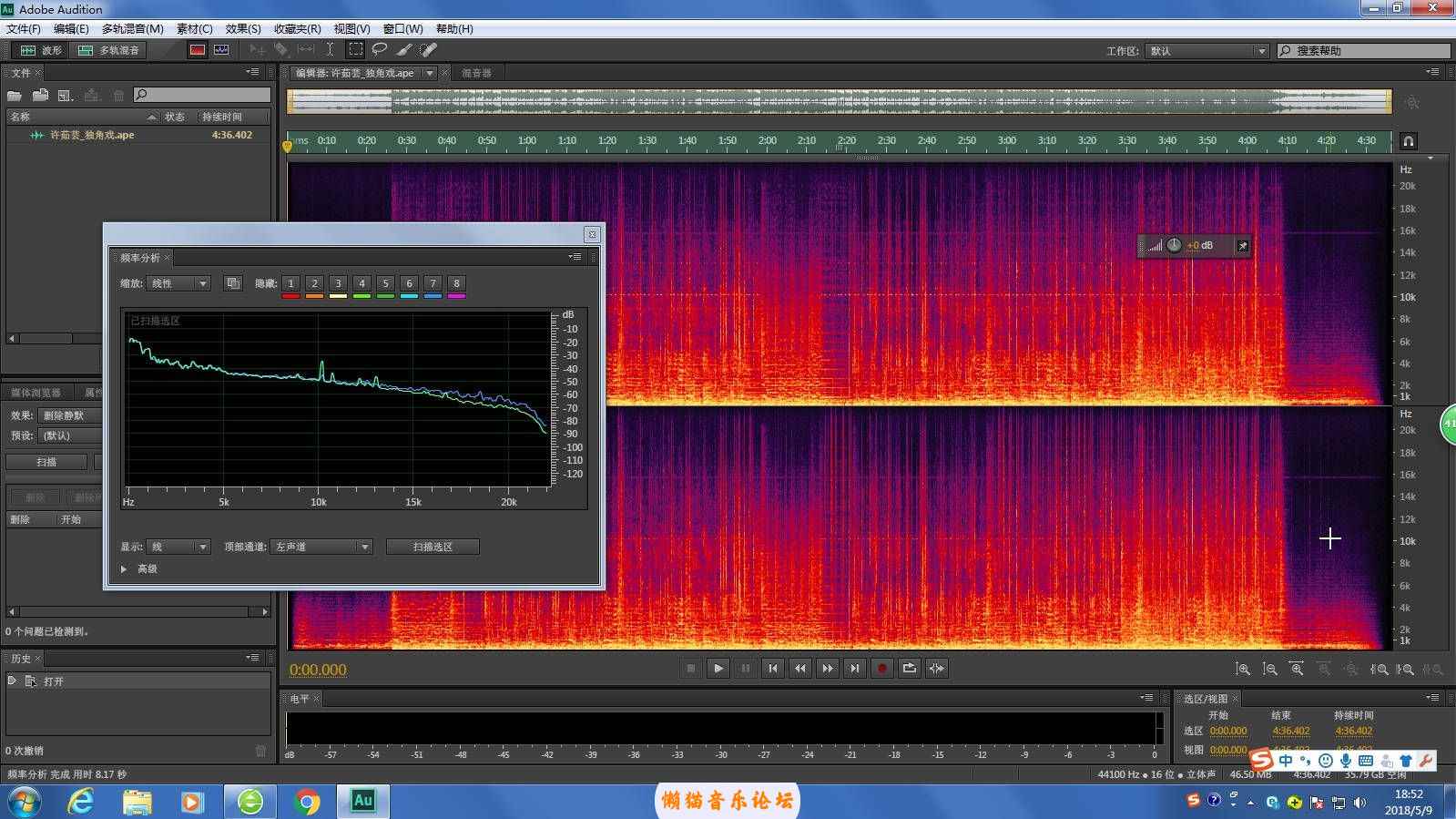Move playhead to previous marker
Image resolution: width=1456 pixels, height=819 pixels.
[773, 669]
